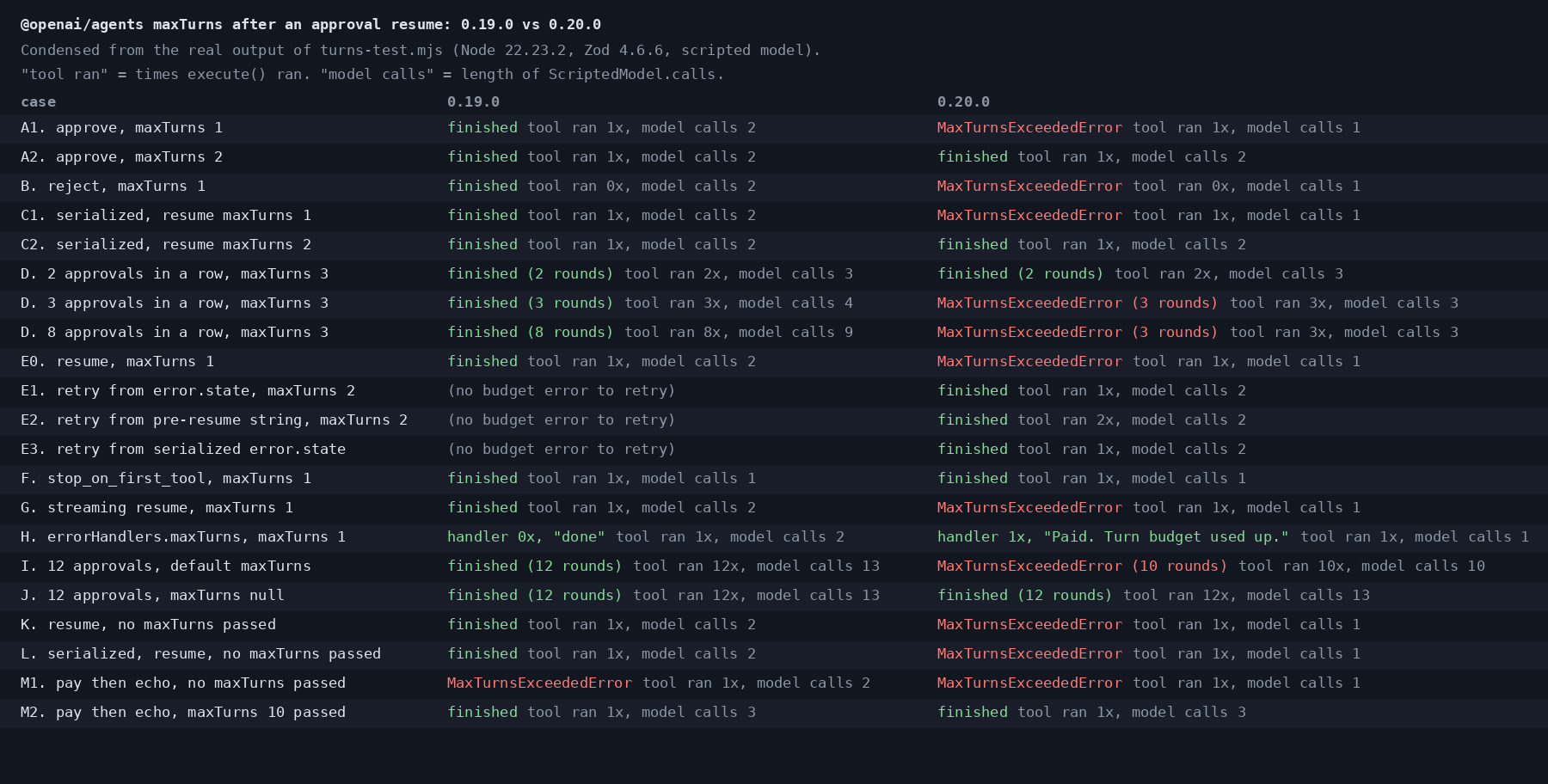Click the 0.20.0 'finished' result in row M2
The height and width of the screenshot is (784, 1548).
[973, 712]
